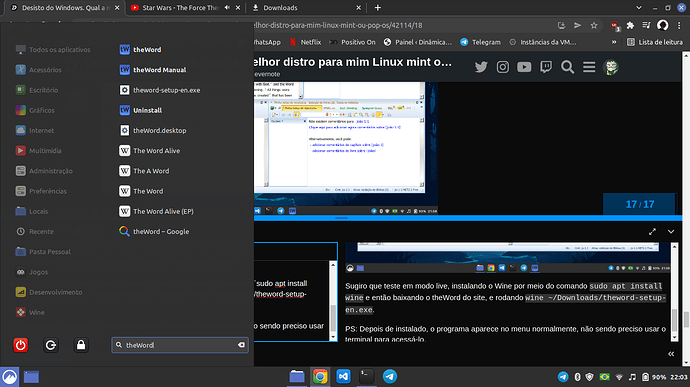Open site Twitter icon
The width and height of the screenshot is (690, 387).
(481, 67)
